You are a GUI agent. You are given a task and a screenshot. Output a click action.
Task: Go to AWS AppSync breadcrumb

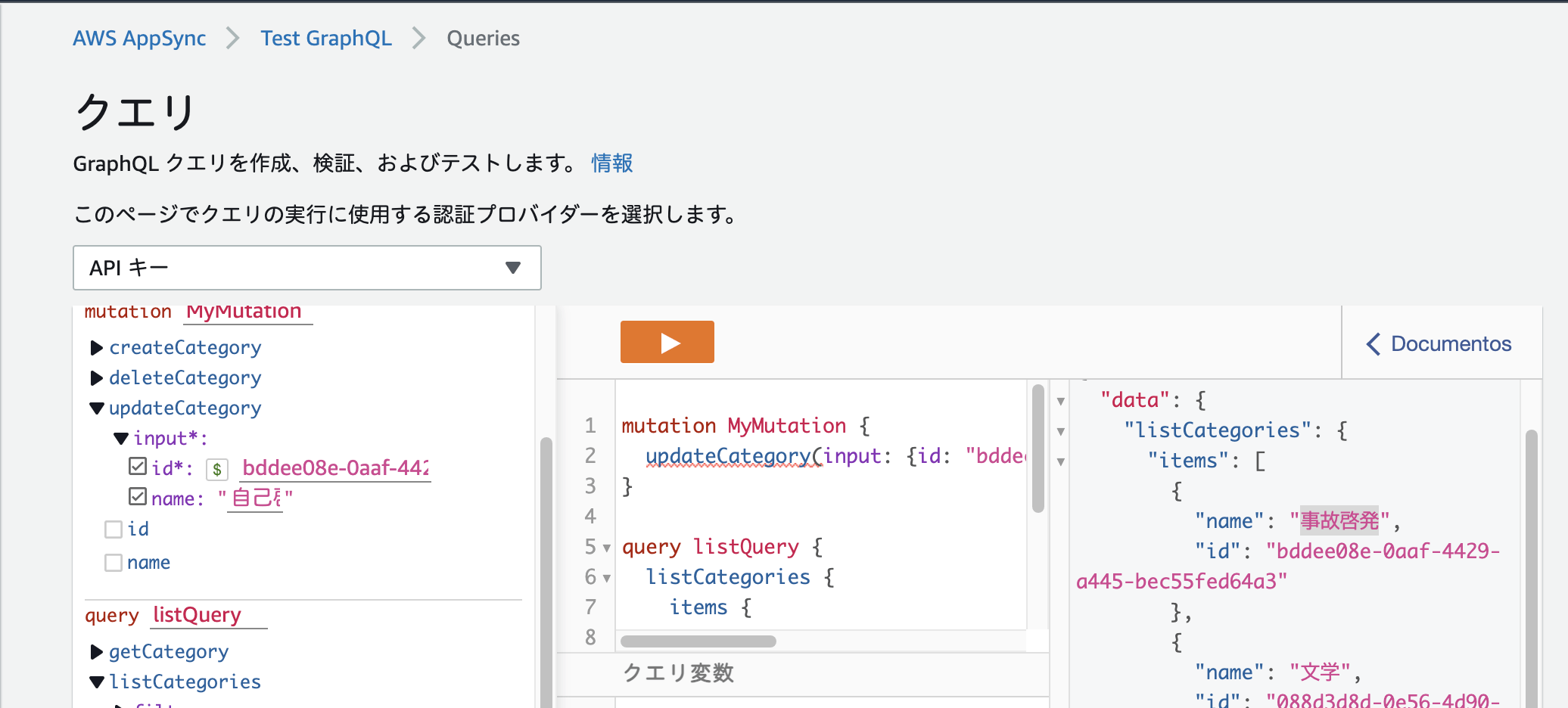point(139,39)
